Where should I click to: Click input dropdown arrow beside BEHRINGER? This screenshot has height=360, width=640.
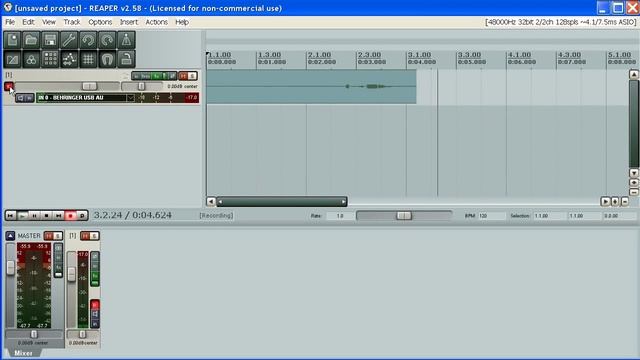pos(131,98)
